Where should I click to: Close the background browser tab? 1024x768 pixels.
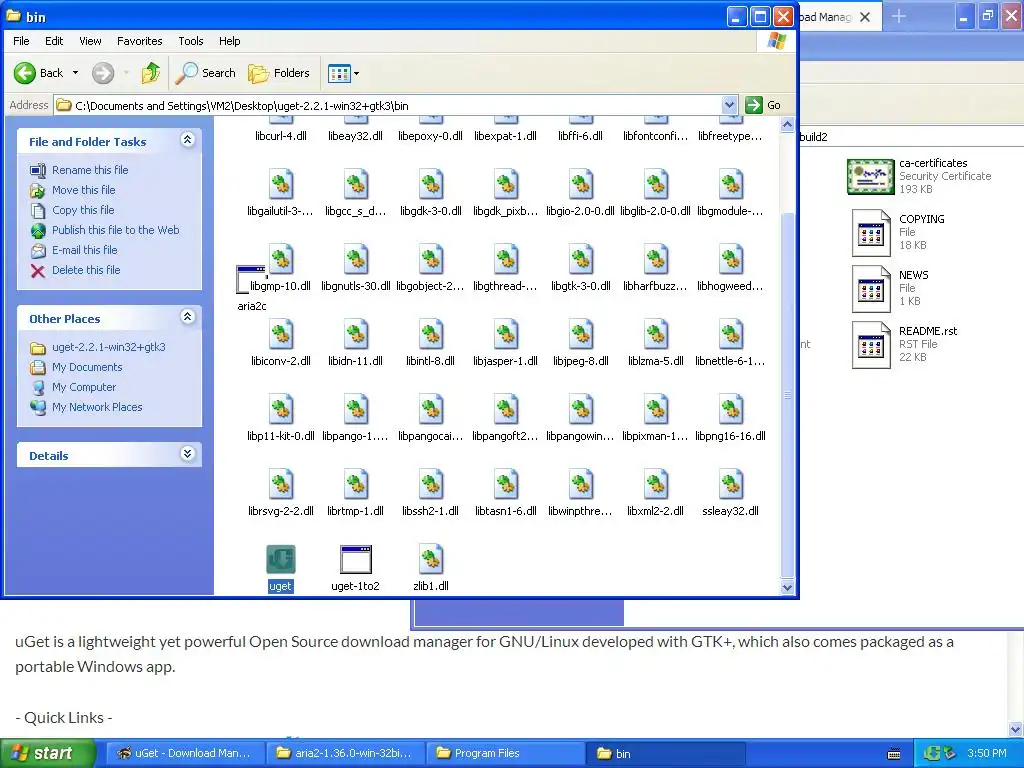865,17
